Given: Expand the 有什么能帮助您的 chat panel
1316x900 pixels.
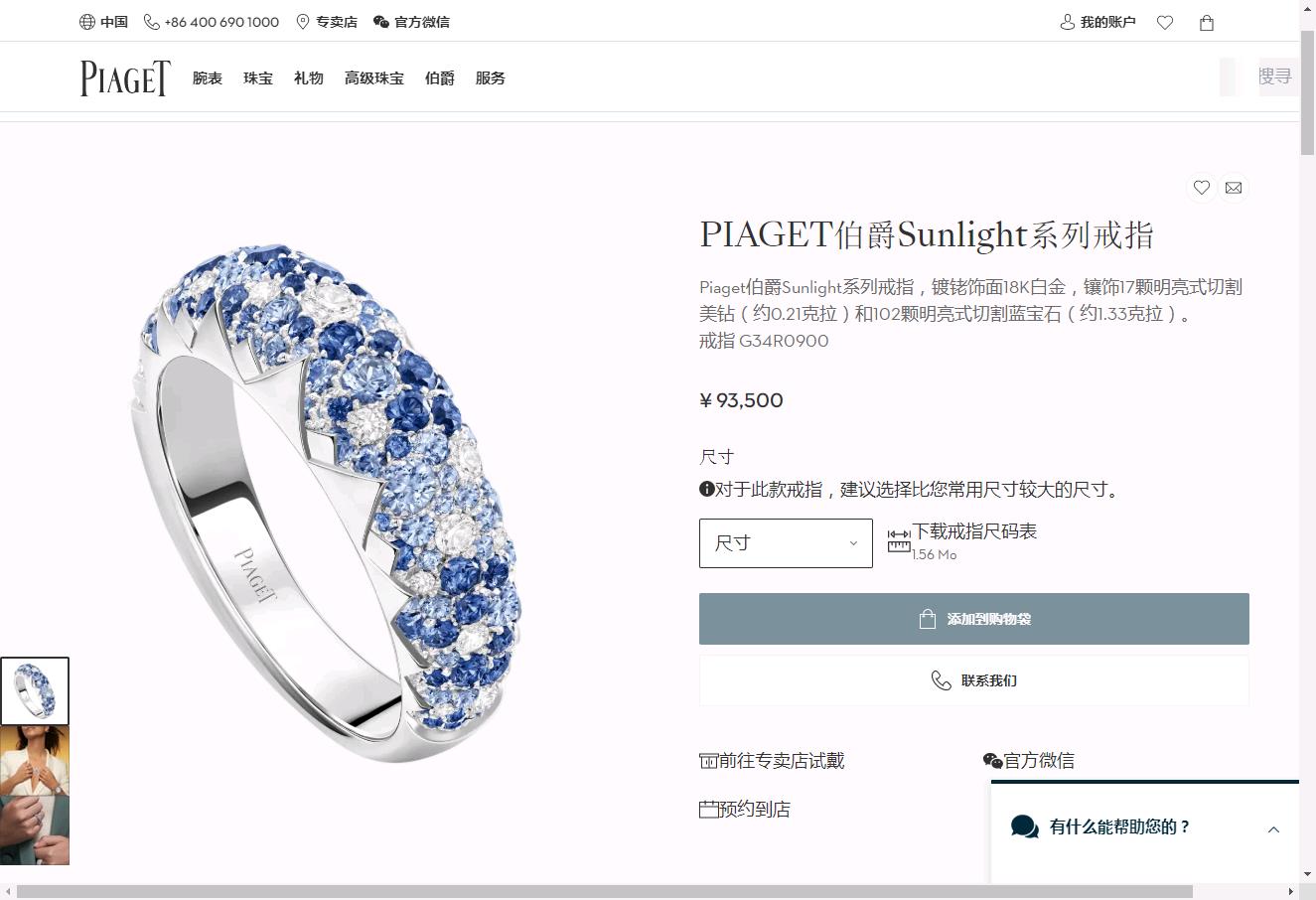Looking at the screenshot, I should tap(1273, 829).
